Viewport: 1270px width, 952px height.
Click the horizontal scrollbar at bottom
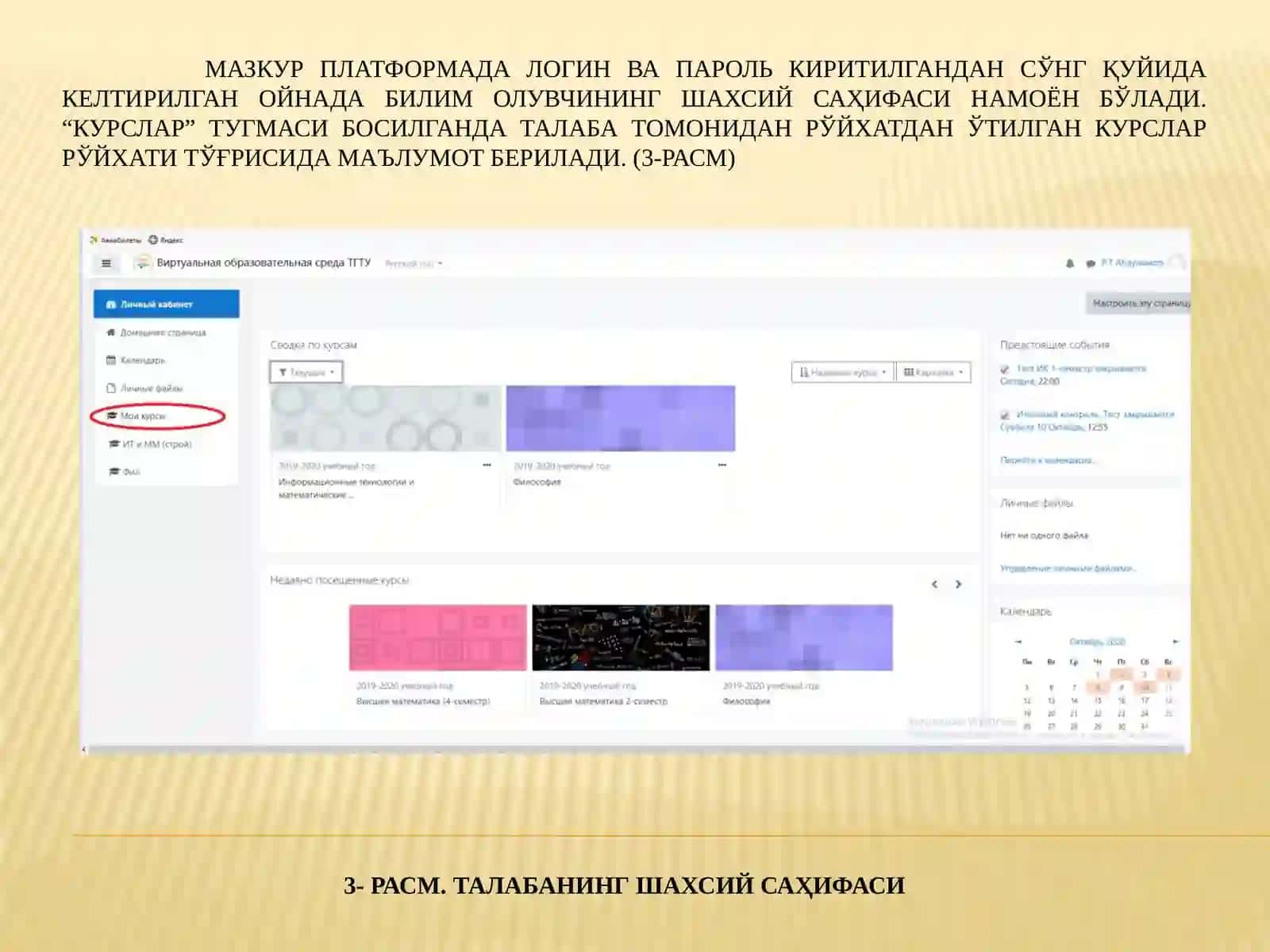[x=635, y=749]
